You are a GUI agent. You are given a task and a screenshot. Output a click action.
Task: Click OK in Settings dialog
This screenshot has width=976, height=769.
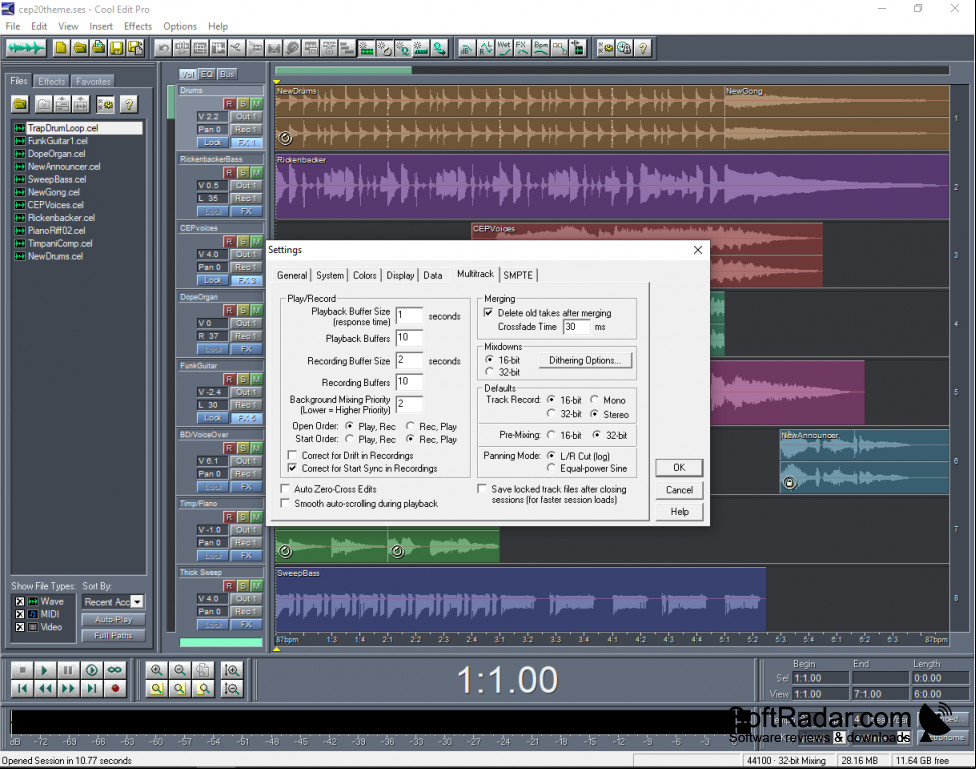pyautogui.click(x=679, y=468)
